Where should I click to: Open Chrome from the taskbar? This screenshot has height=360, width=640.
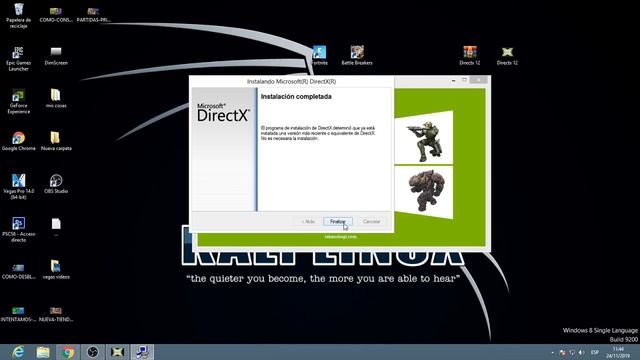[68, 352]
